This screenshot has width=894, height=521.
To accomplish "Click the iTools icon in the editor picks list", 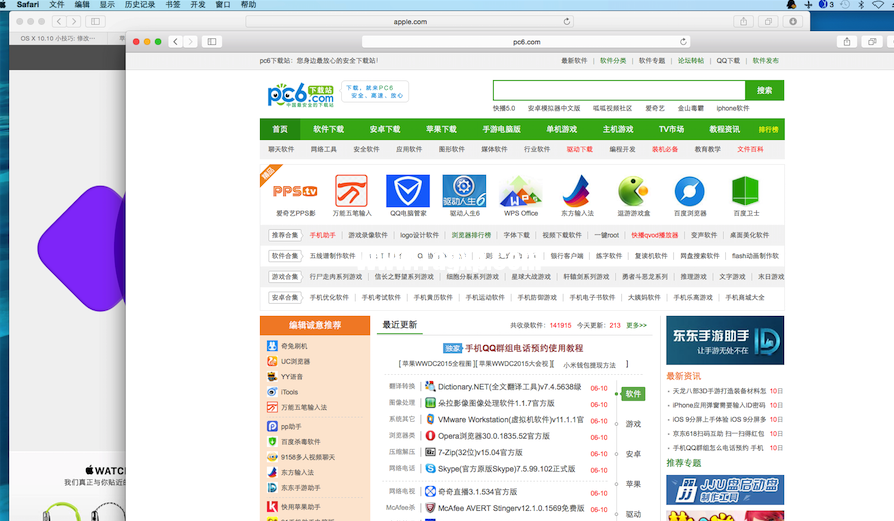I will point(272,392).
